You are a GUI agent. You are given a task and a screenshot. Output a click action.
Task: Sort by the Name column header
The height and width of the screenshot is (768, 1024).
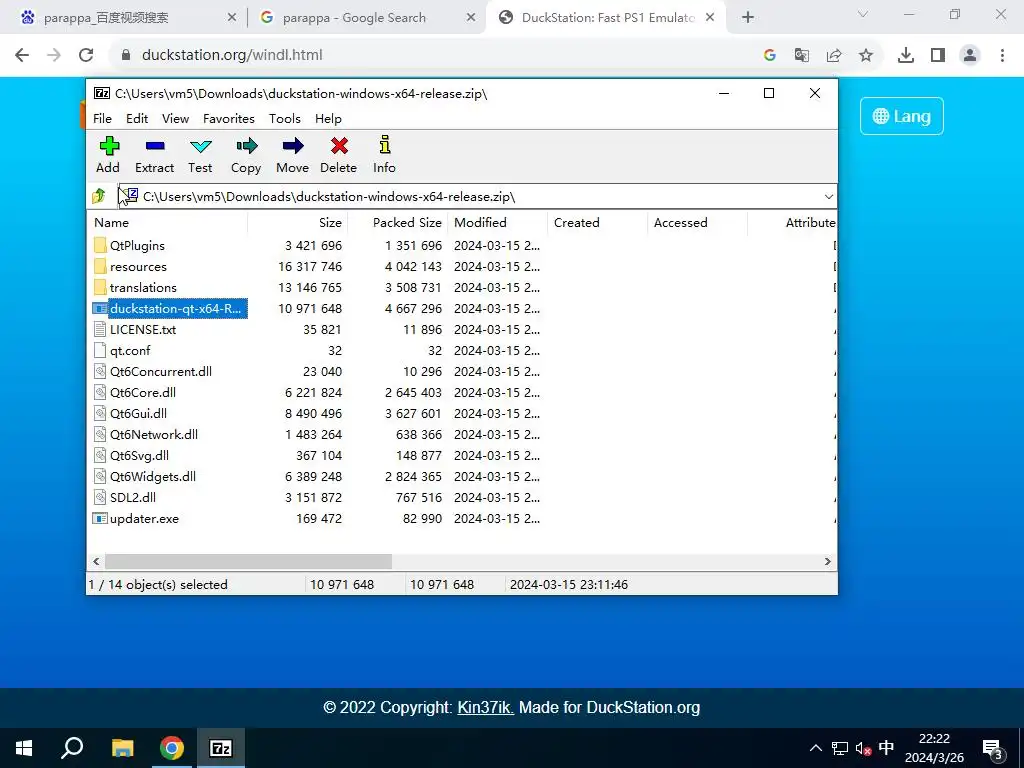(x=168, y=223)
